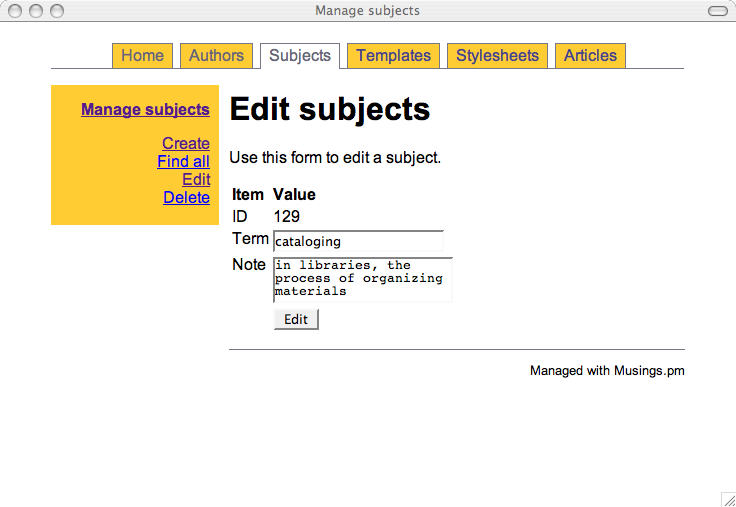
Task: Open the Stylesheets tab
Action: pyautogui.click(x=497, y=56)
